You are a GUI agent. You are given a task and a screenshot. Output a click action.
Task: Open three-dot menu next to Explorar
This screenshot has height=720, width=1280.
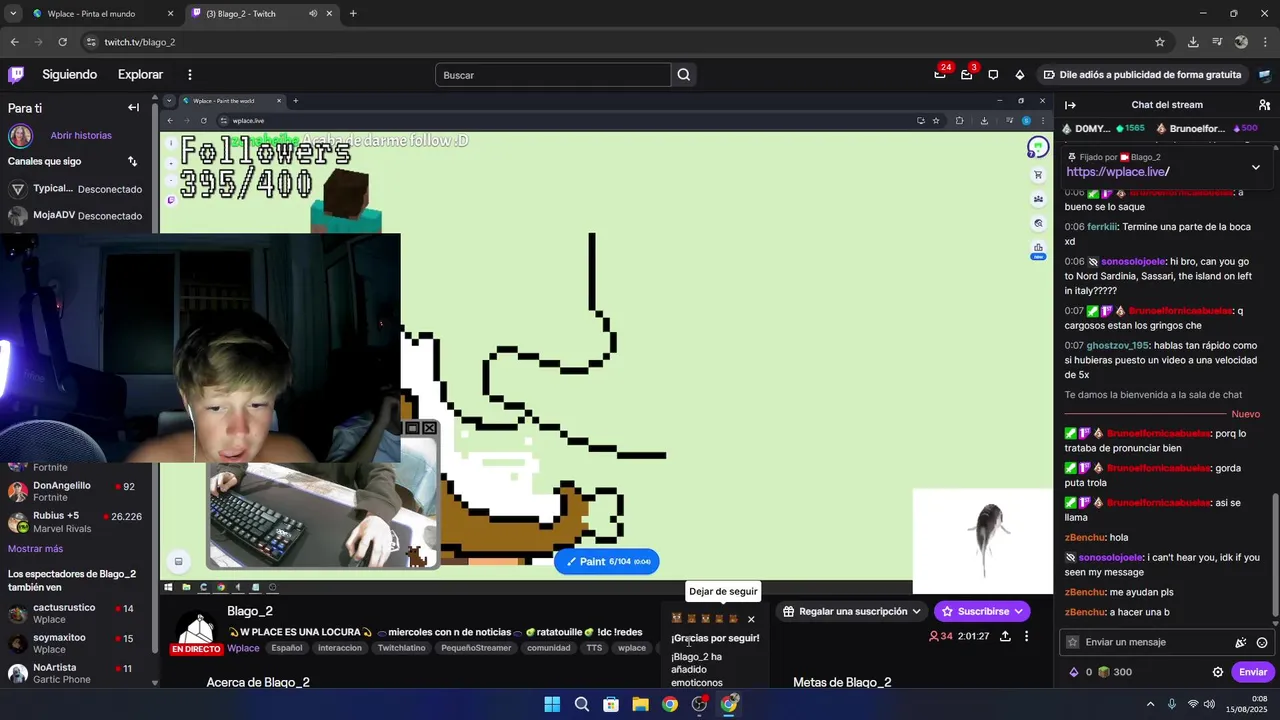(x=190, y=75)
